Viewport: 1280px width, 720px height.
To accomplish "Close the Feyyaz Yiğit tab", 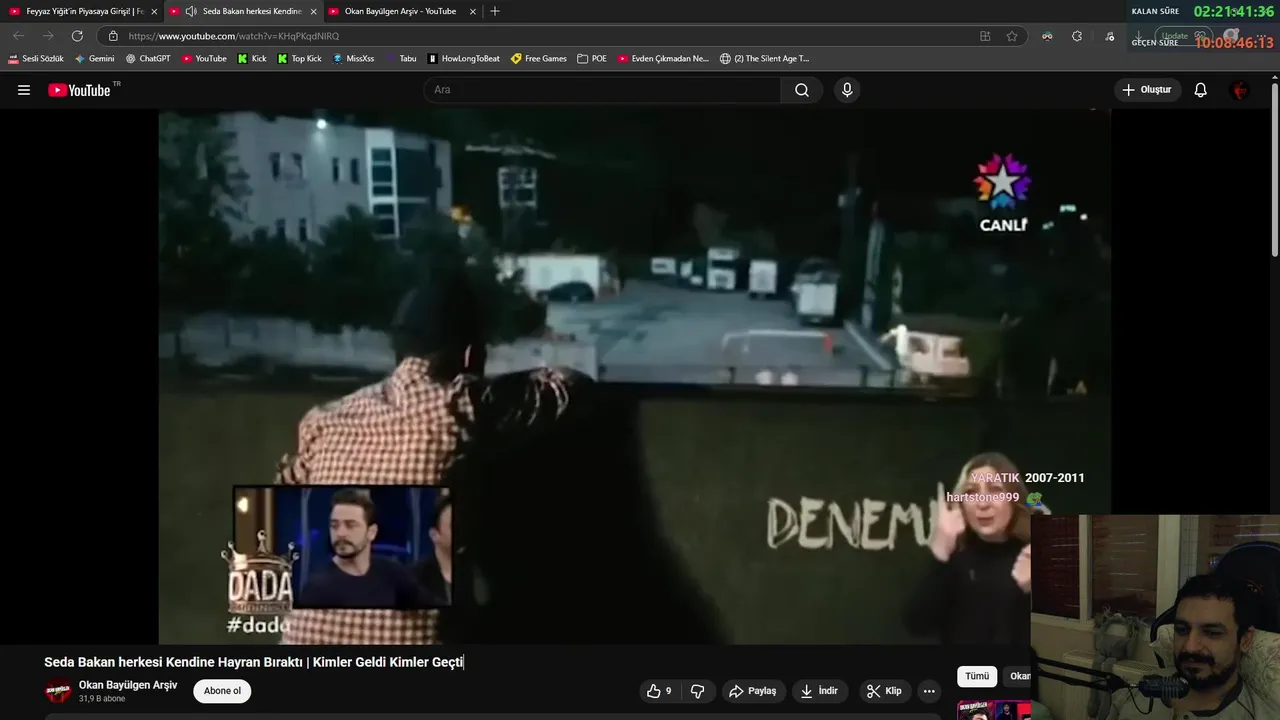I will 154,11.
